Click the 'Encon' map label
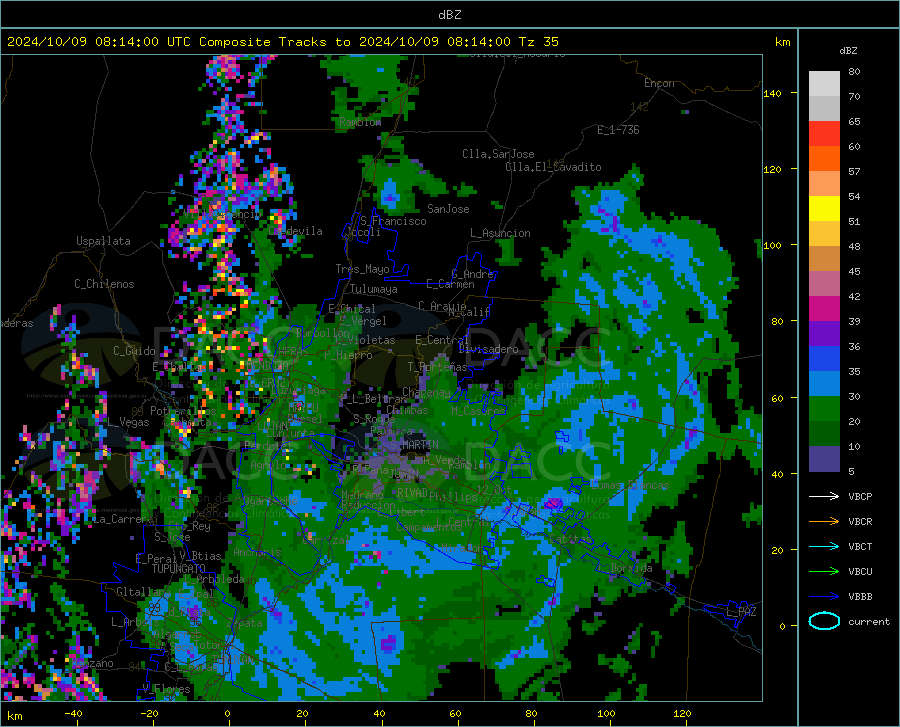Screen dimensions: 900x727 [x=659, y=83]
